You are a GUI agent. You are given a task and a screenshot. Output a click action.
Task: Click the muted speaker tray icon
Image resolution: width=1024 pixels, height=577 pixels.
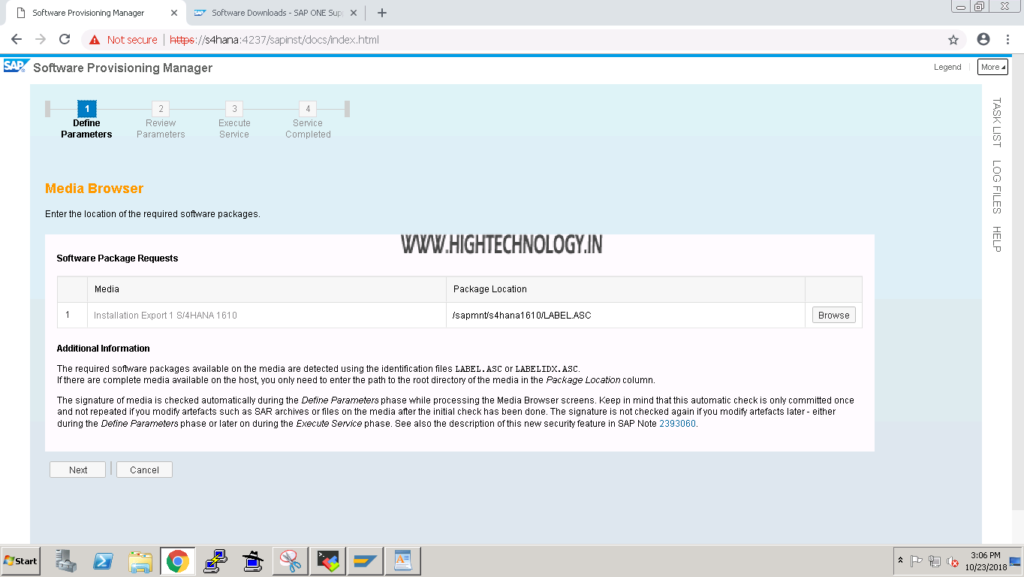tap(953, 561)
